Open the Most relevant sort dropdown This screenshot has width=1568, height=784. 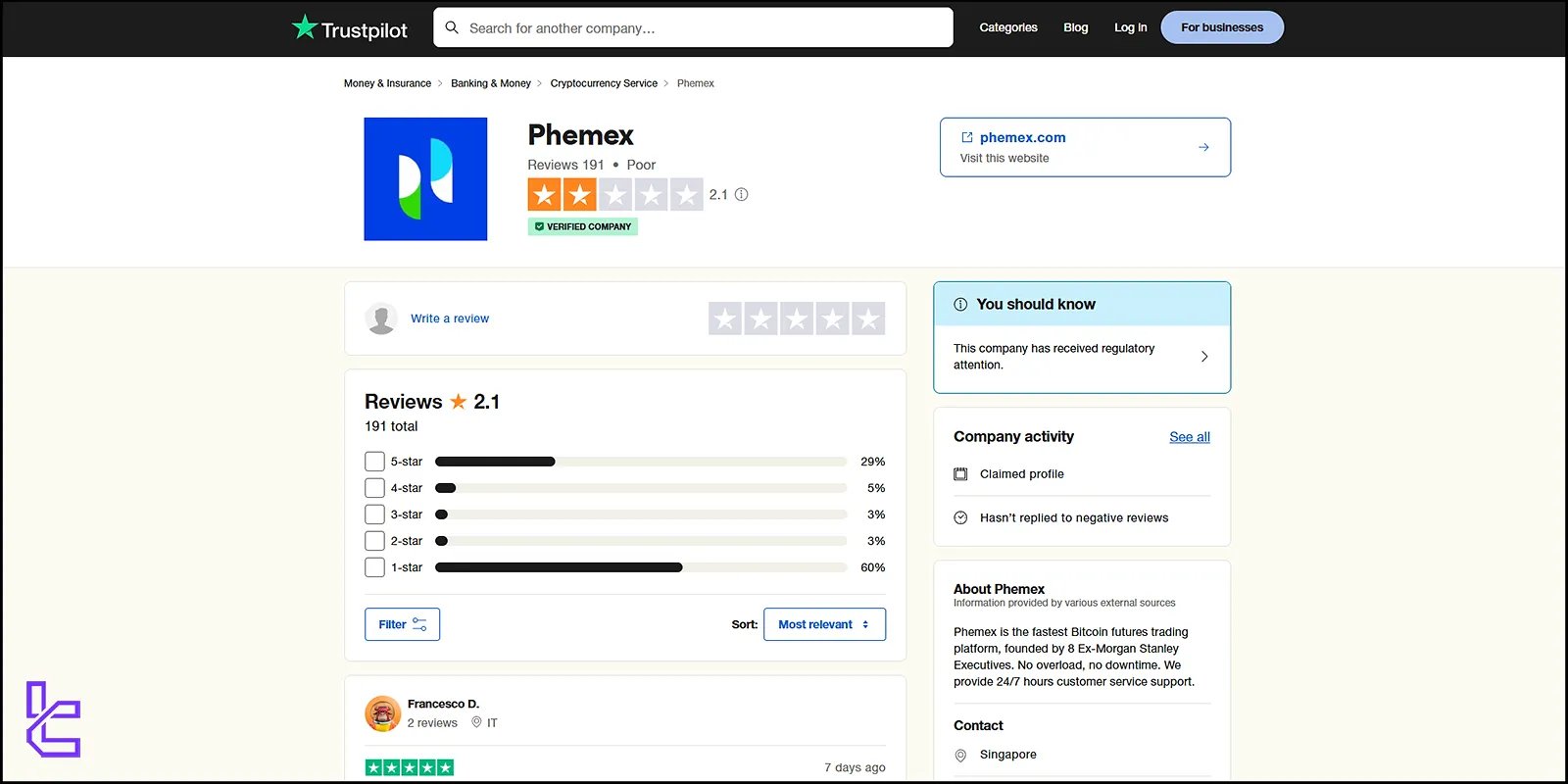(x=824, y=624)
